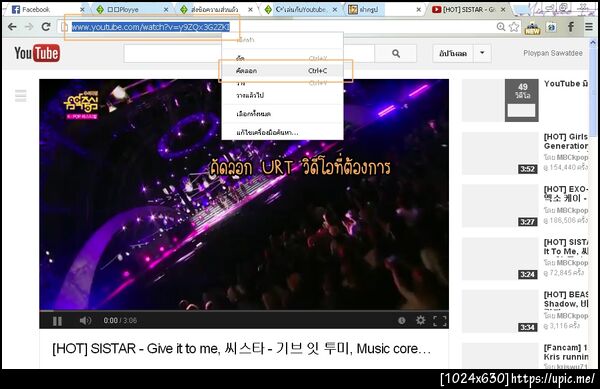Open the thumbnail with duration 3:24
This screenshot has height=389, width=600.
(500, 259)
